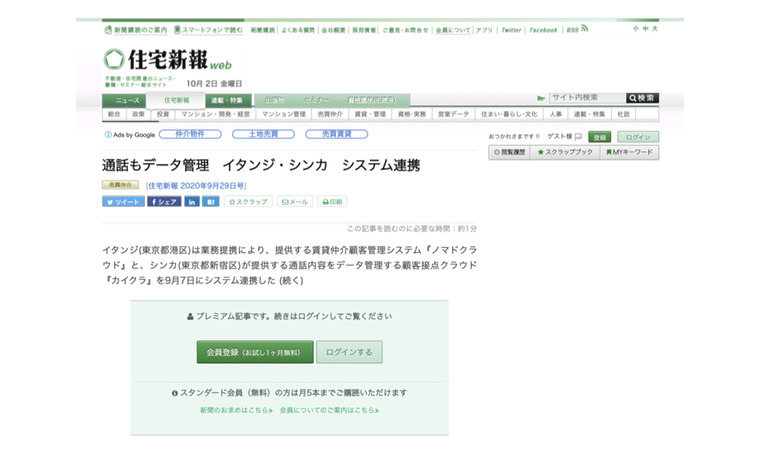
Task: Click the ログインする button
Action: click(349, 352)
